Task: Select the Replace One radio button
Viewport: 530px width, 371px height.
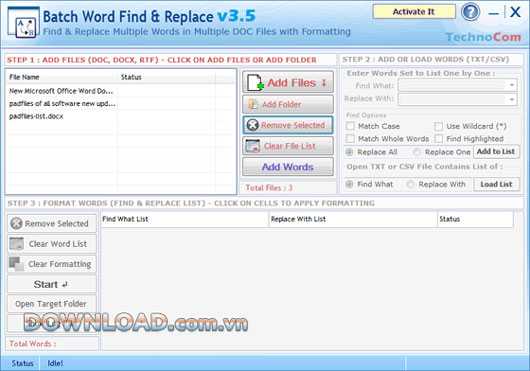Action: pos(417,152)
